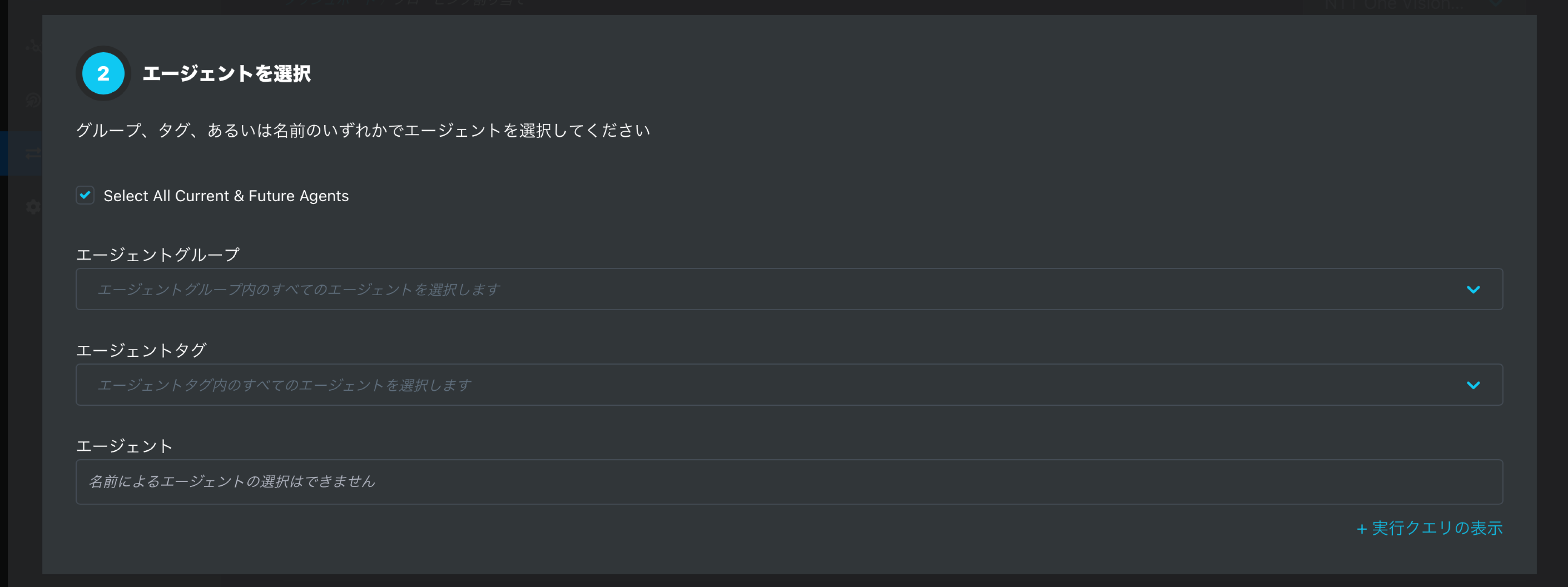This screenshot has width=1568, height=587.
Task: Click the chevron arrow in エージェントタグ field
Action: pos(1473,385)
